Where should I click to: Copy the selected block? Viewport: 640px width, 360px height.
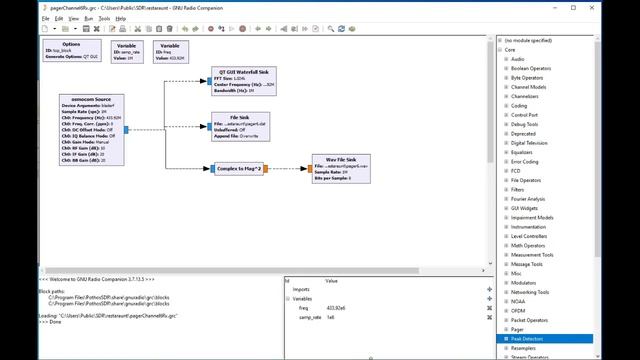[x=149, y=29]
